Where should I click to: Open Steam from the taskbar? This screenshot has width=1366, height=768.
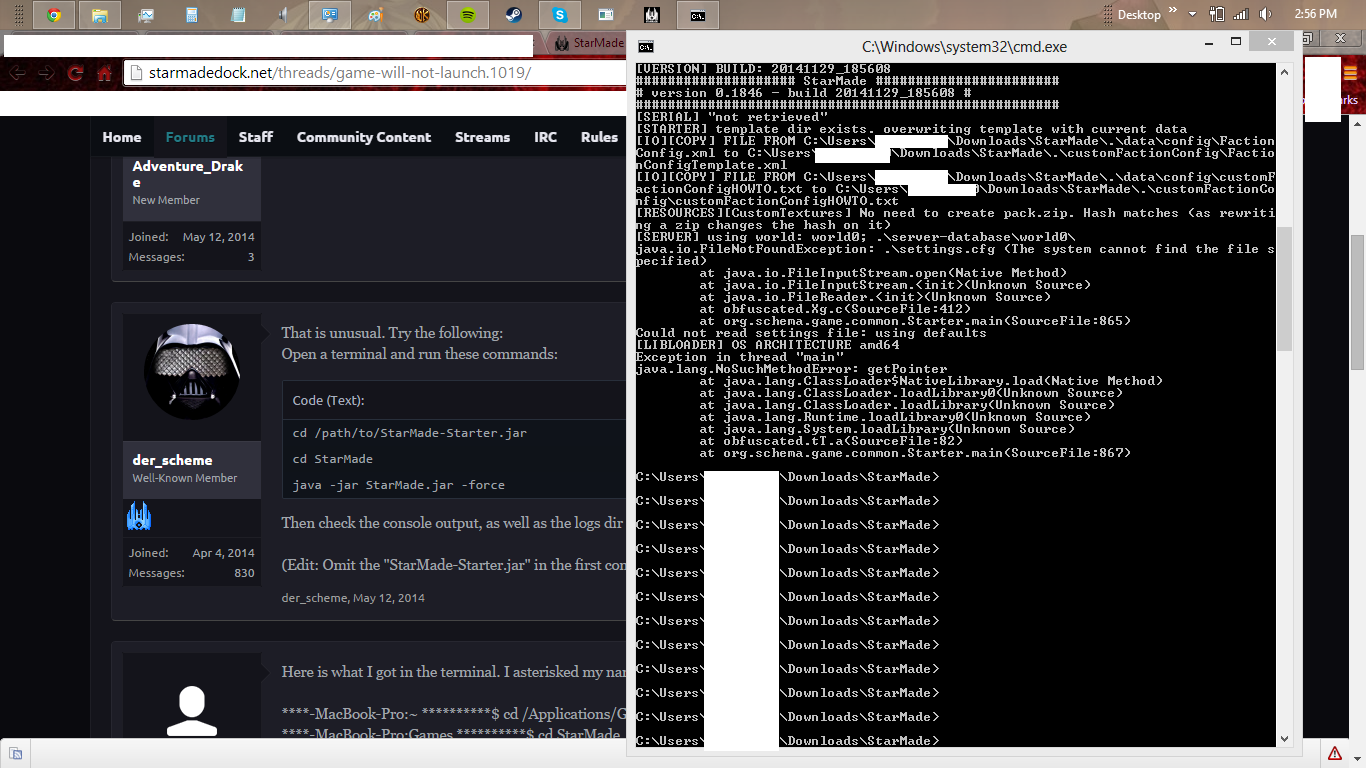[513, 15]
